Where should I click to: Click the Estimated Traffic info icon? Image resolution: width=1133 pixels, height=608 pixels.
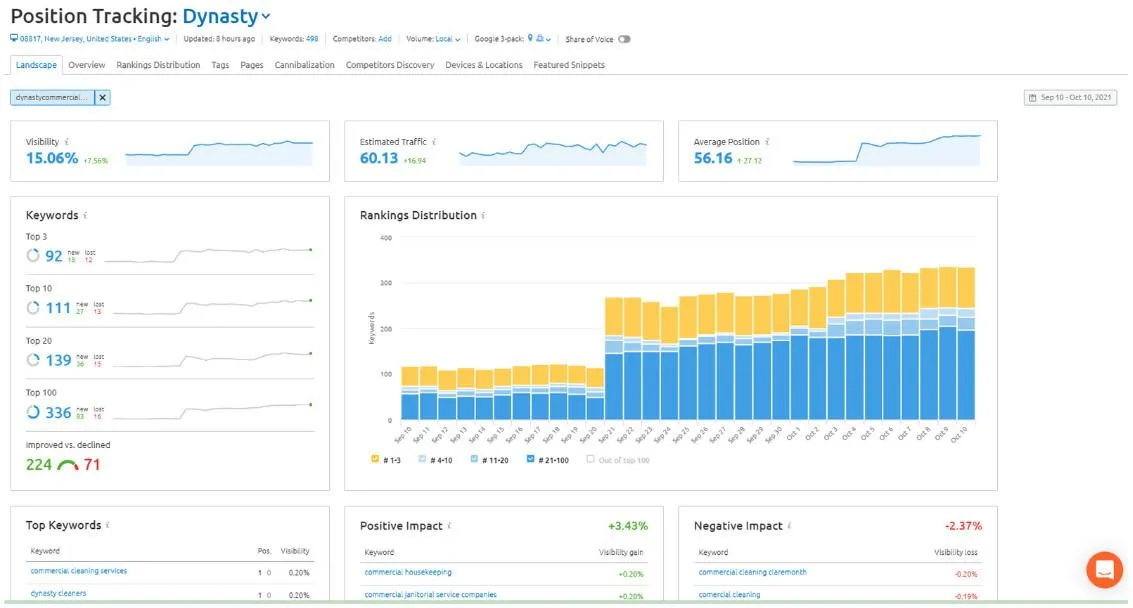coord(434,142)
